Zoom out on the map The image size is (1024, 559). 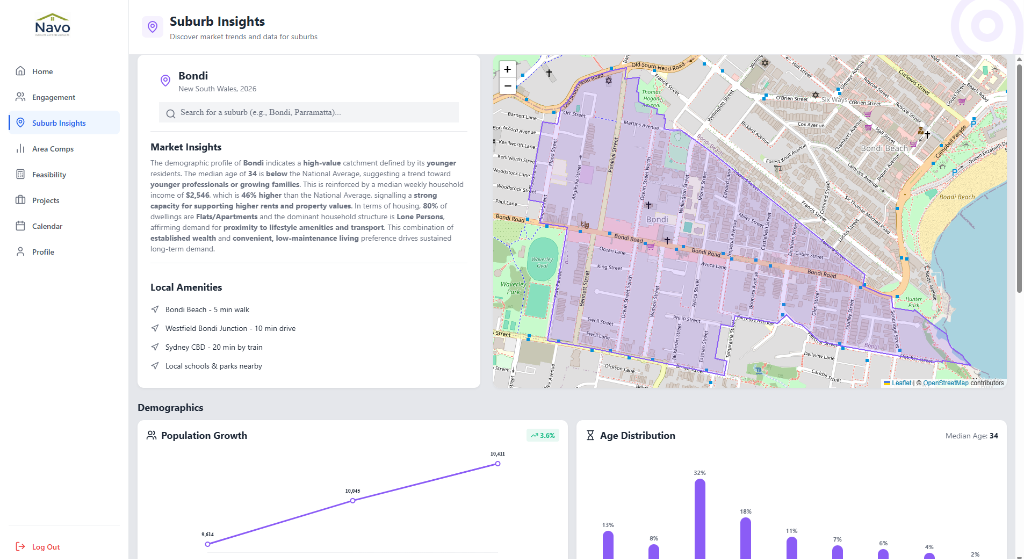coord(507,86)
